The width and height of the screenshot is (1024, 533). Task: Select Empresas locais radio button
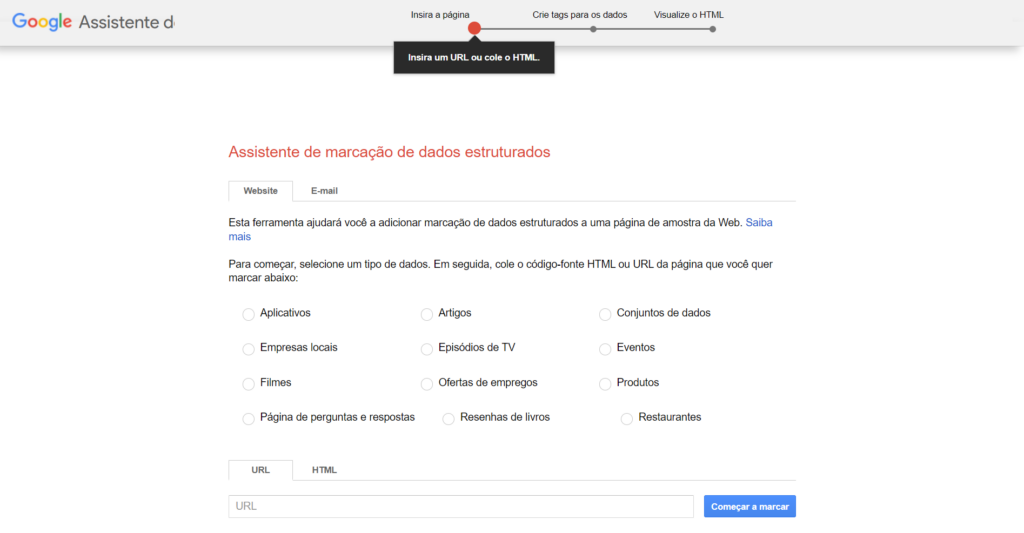249,349
